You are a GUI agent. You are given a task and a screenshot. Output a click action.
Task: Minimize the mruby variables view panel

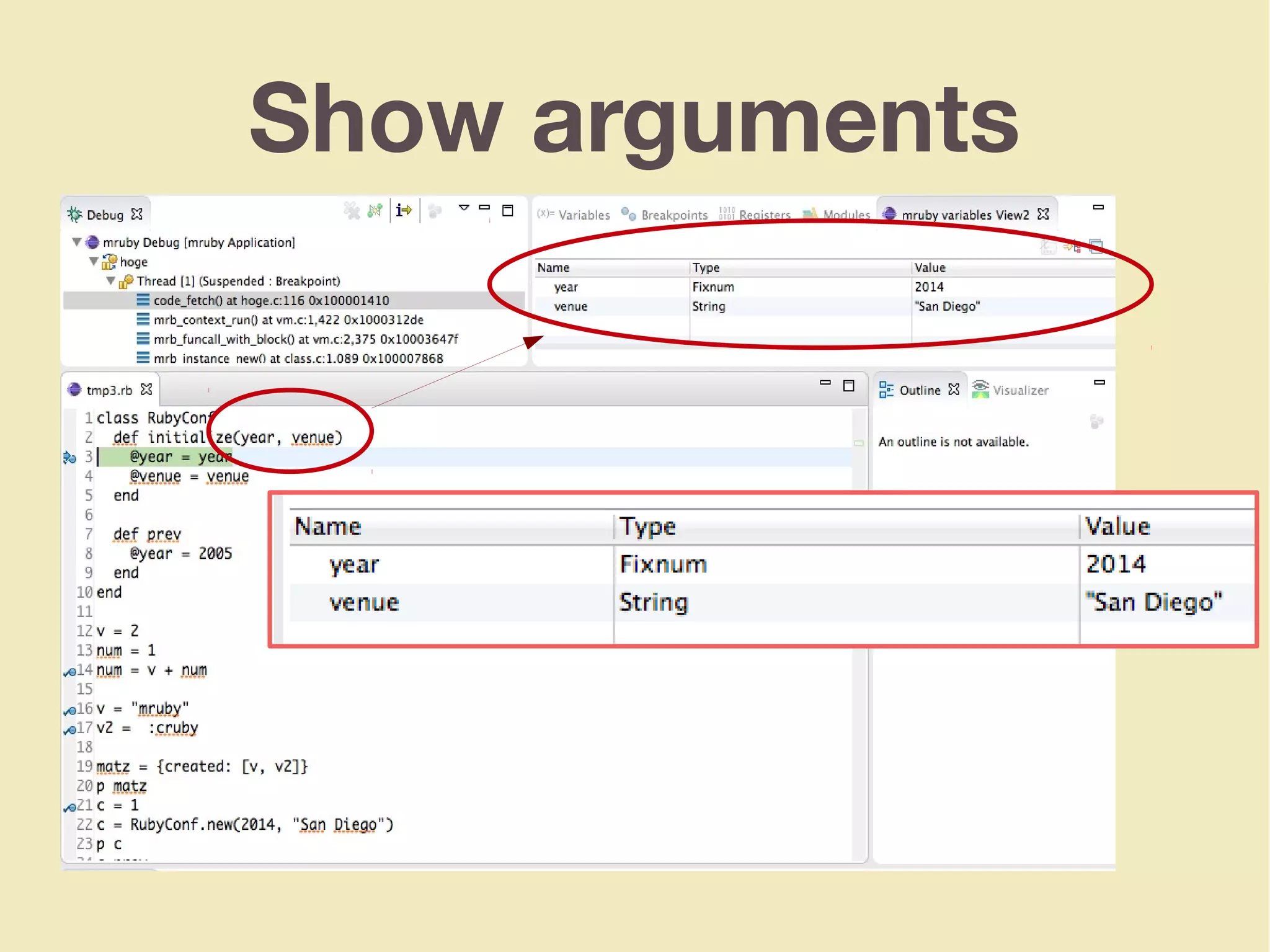(x=1098, y=207)
